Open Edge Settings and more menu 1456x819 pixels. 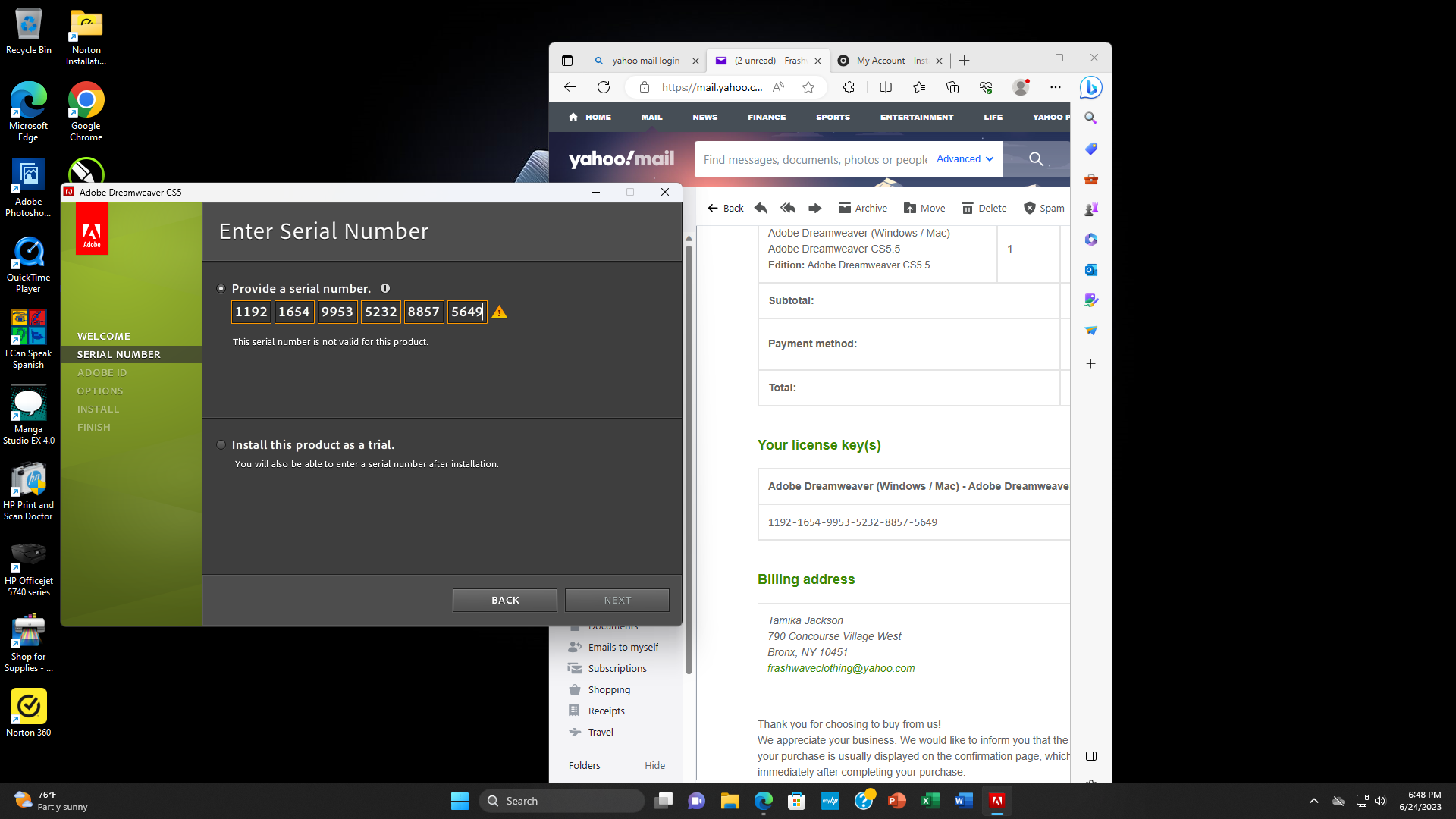click(x=1055, y=87)
